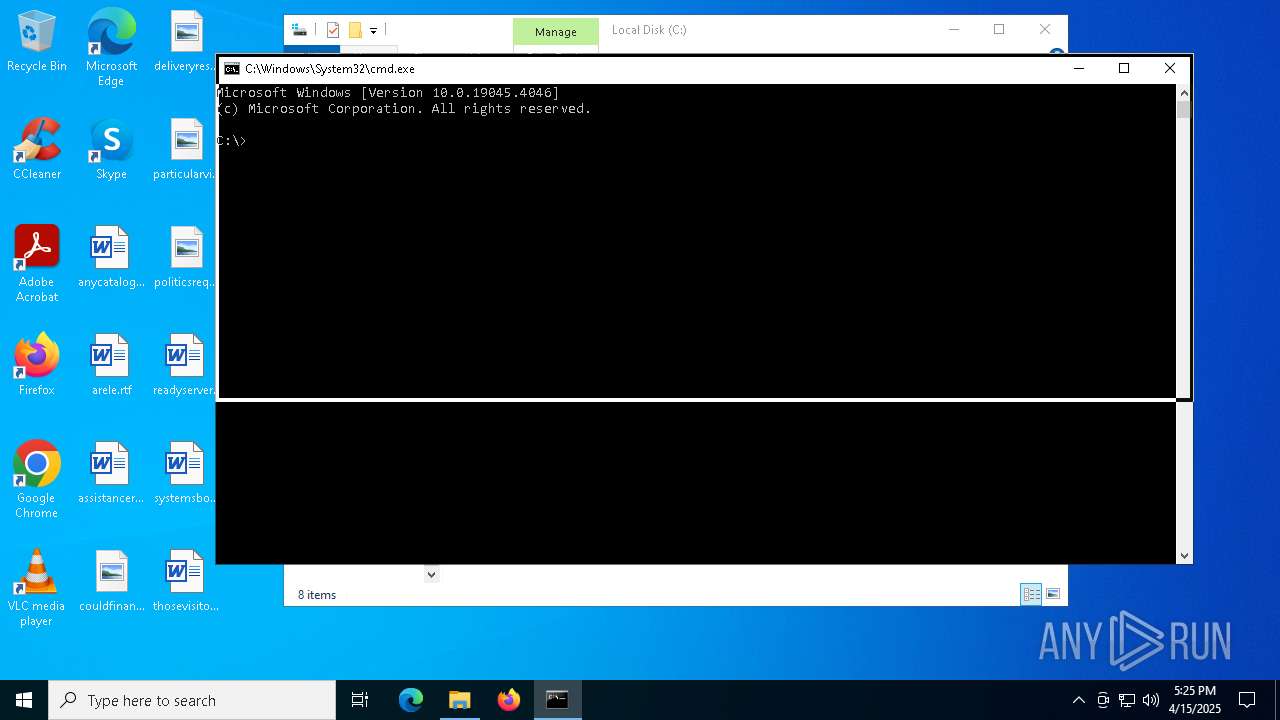Click the 8 items status text in Explorer
This screenshot has width=1280, height=720.
317,595
